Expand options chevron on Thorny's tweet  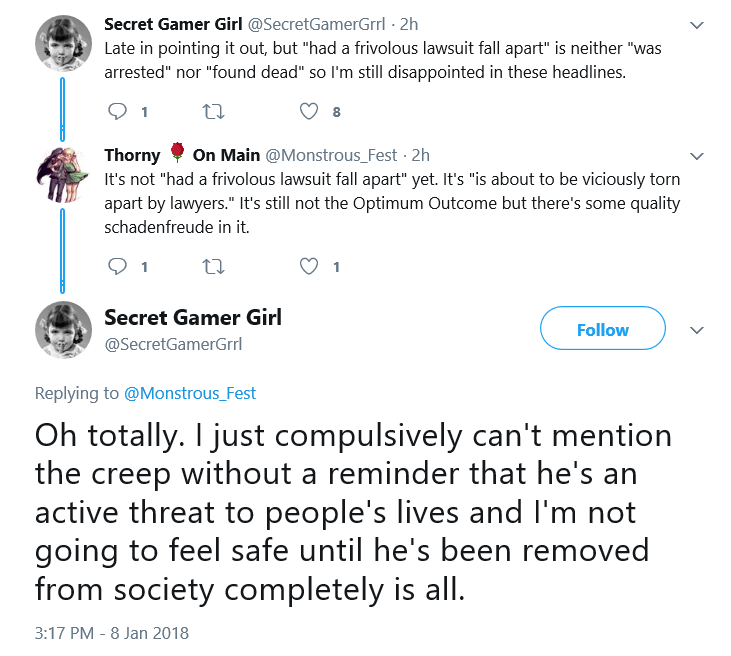(697, 156)
